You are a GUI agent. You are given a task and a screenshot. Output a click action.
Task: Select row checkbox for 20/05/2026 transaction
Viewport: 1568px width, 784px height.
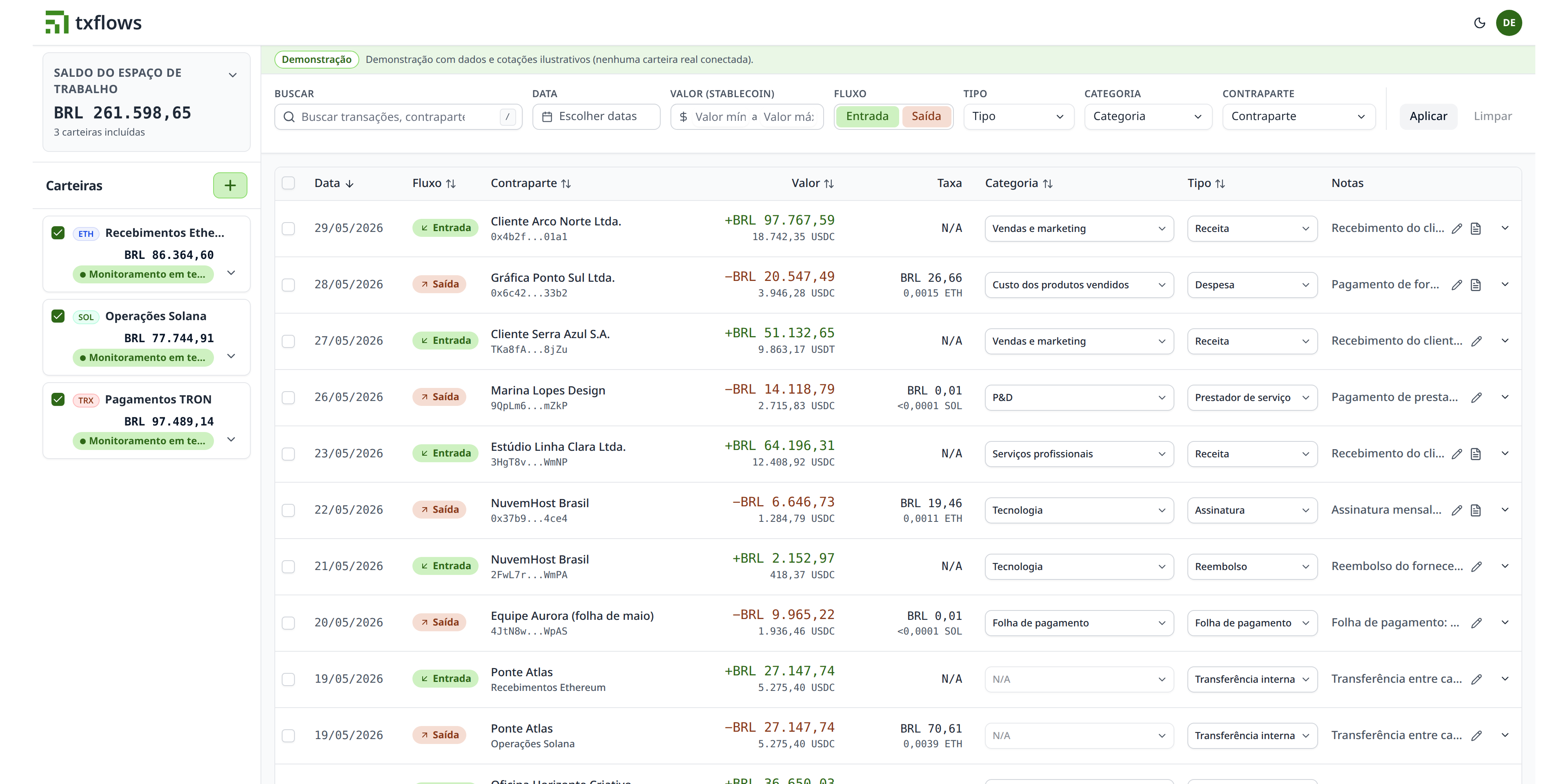click(x=289, y=623)
